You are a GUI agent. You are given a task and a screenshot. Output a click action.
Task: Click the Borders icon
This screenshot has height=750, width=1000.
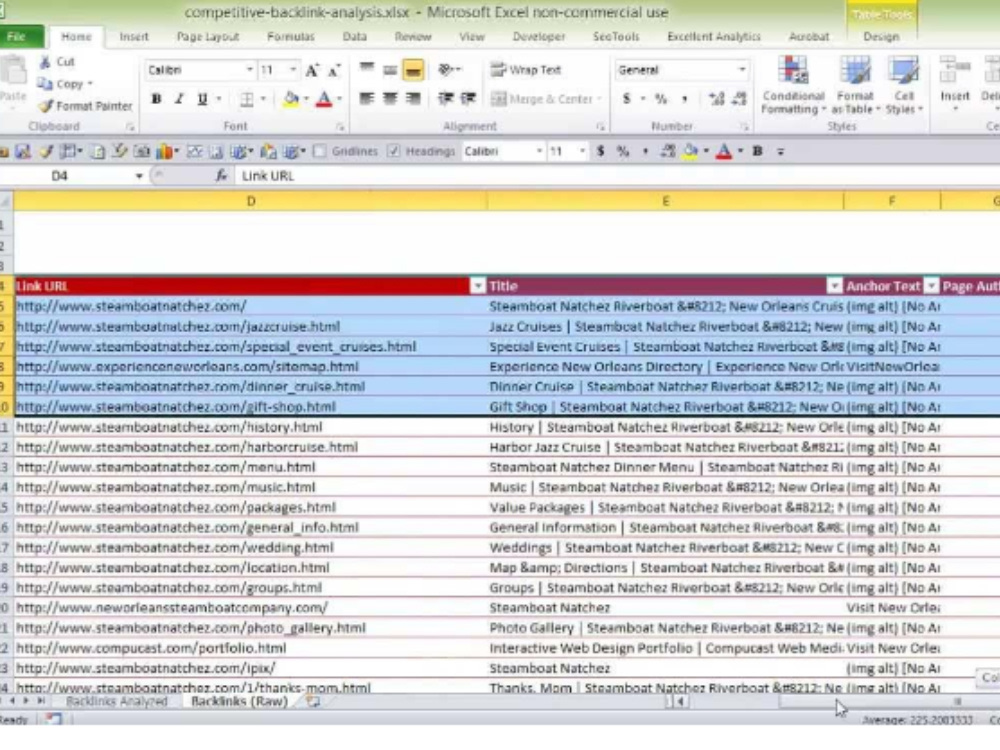[x=247, y=99]
